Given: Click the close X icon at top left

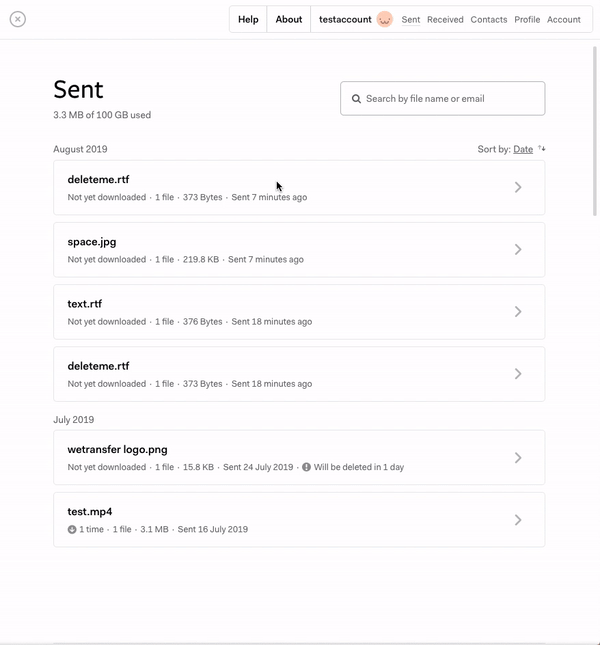Looking at the screenshot, I should 18,19.
